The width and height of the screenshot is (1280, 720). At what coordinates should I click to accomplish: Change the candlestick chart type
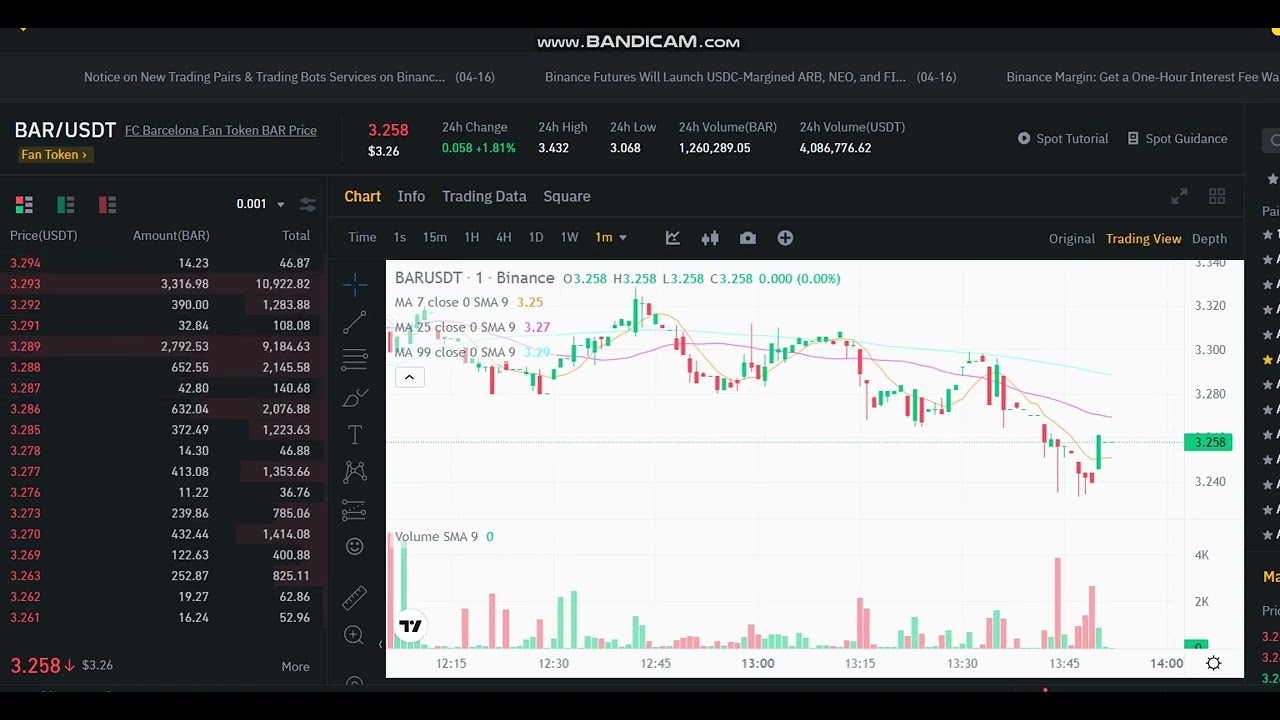tap(710, 238)
